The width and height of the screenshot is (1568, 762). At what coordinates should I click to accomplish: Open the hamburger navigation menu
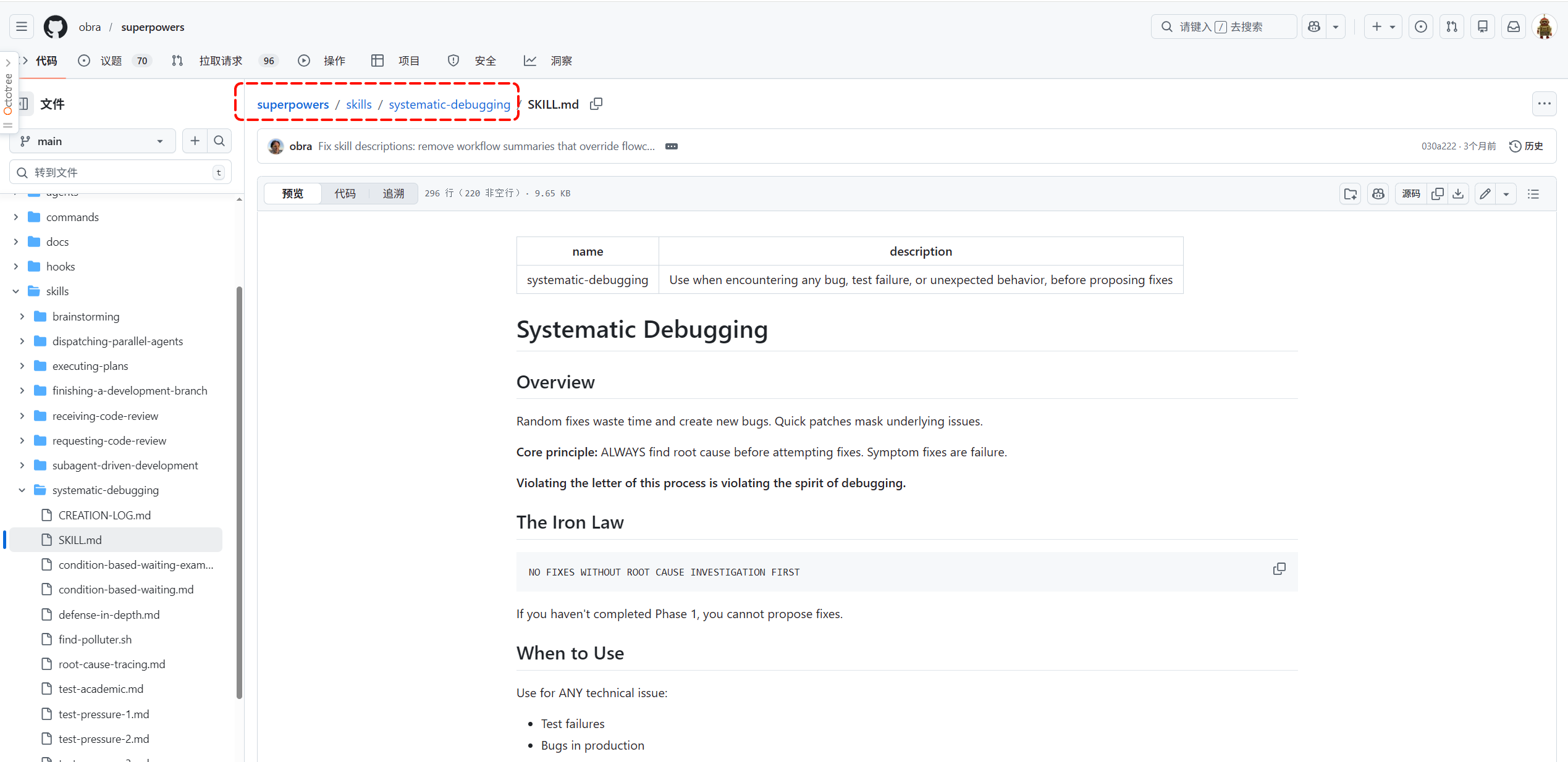22,27
